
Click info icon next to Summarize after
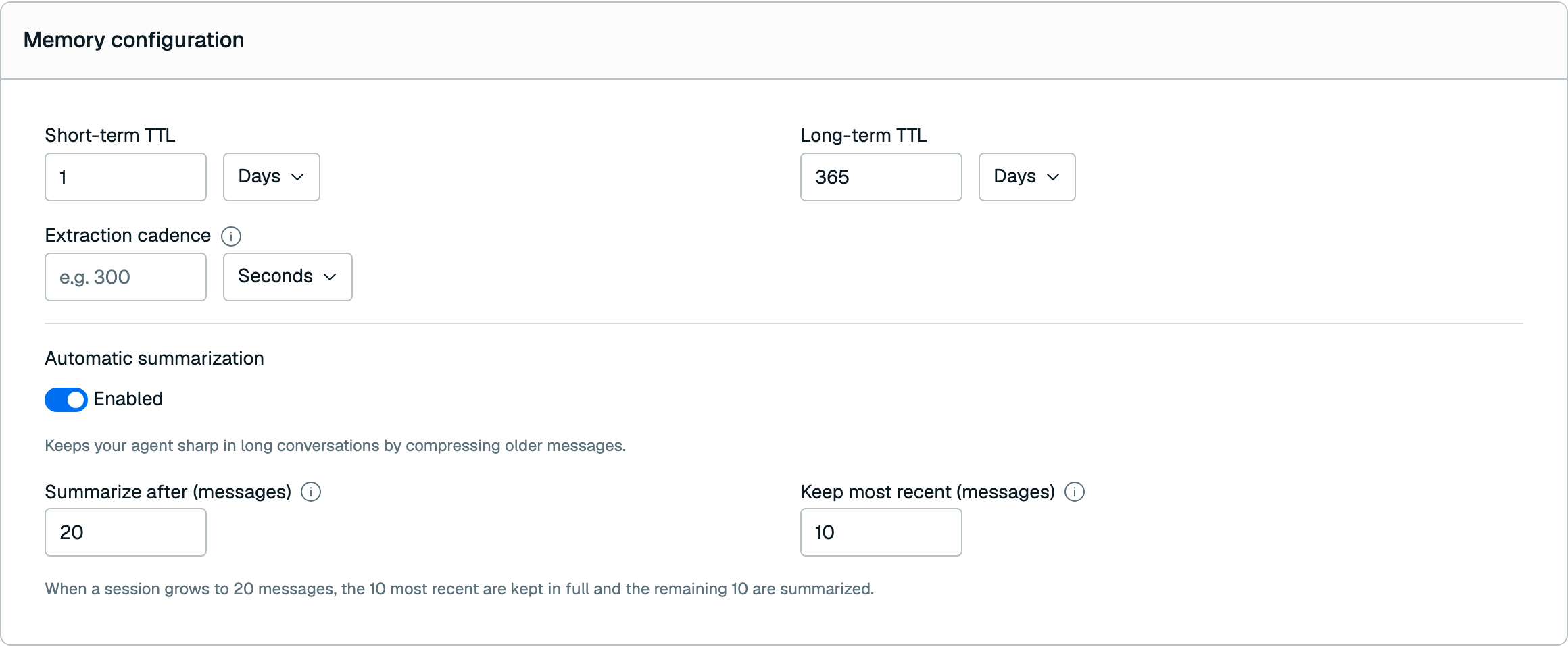[x=311, y=492]
